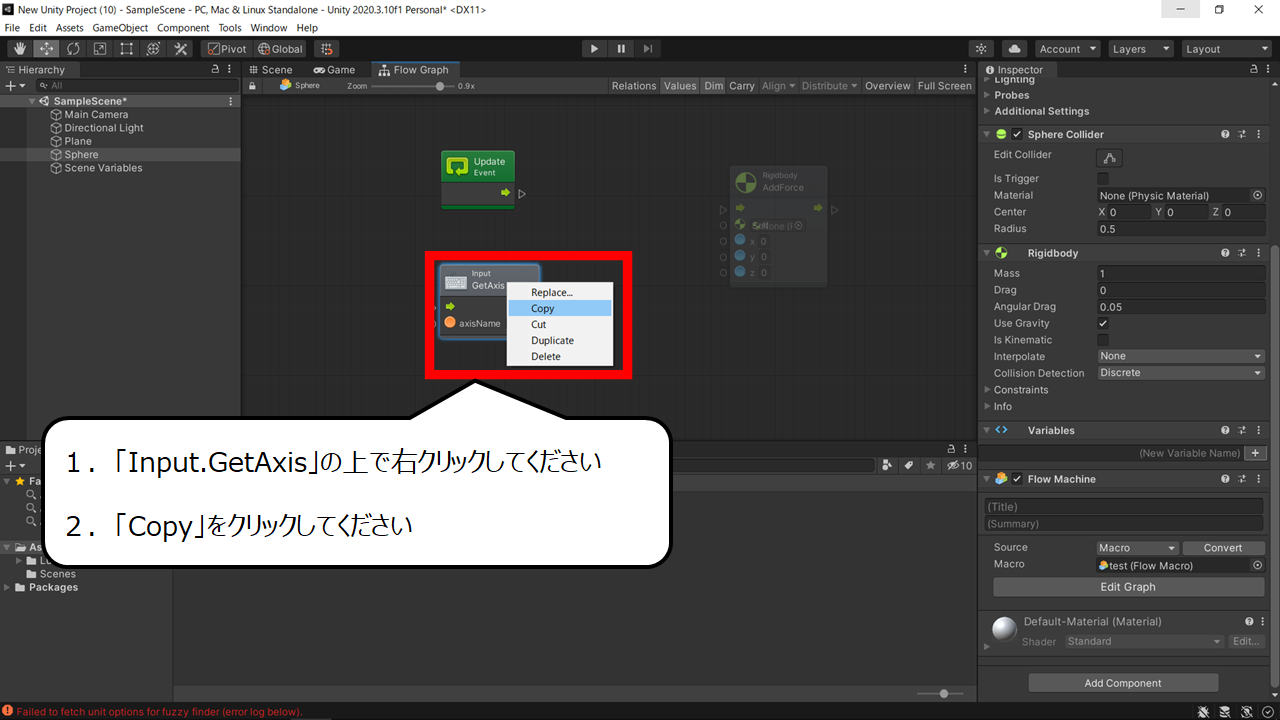Toggle Dim in Flow Graph toolbar

[x=713, y=86]
